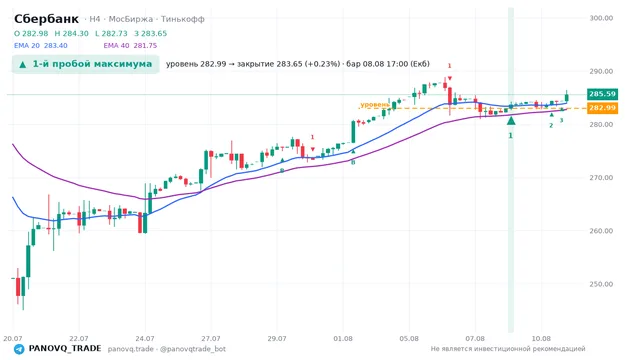Click the green arrow marker near 01.08
Image resolution: width=640 pixels, height=360 pixels.
[x=353, y=151]
